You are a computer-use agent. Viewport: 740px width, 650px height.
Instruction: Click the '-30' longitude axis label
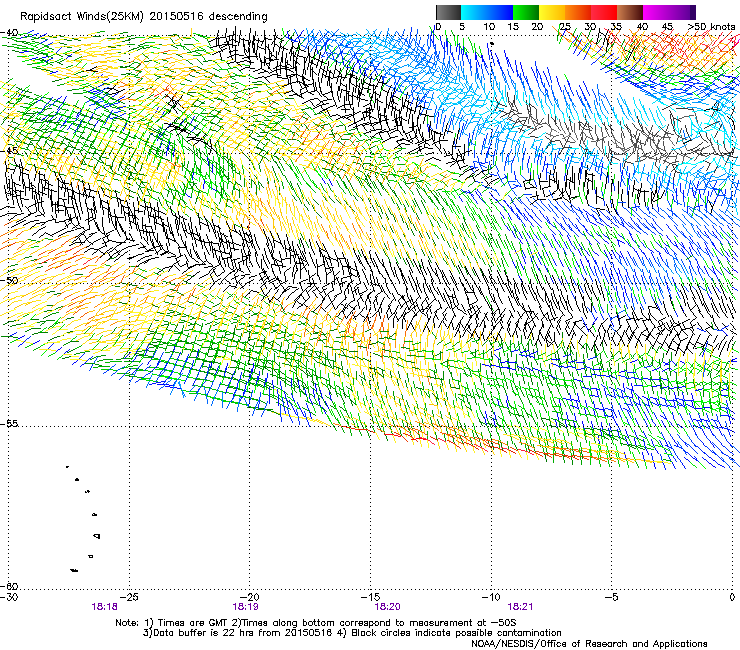tap(9, 597)
